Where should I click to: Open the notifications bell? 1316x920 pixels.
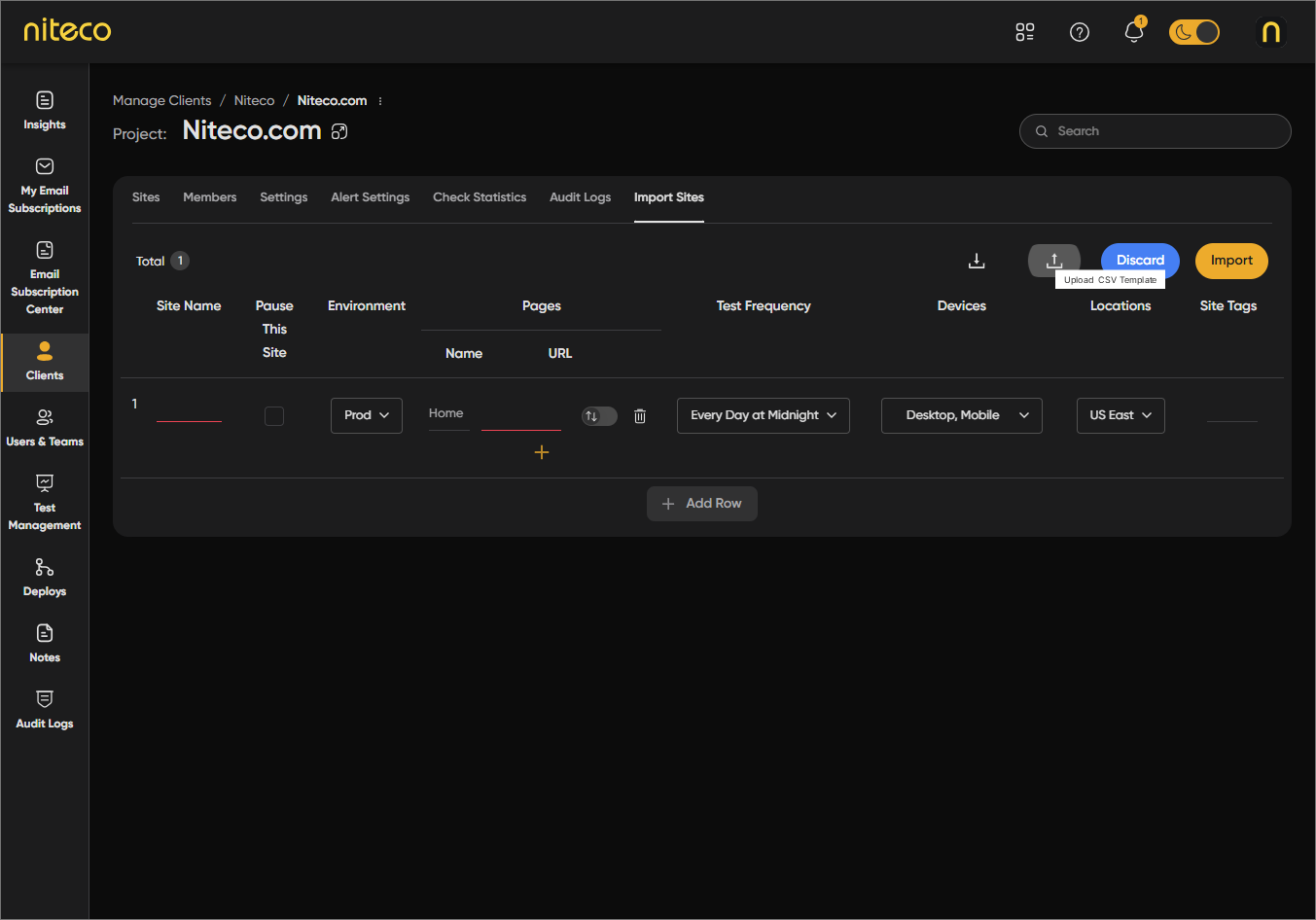coord(1133,32)
